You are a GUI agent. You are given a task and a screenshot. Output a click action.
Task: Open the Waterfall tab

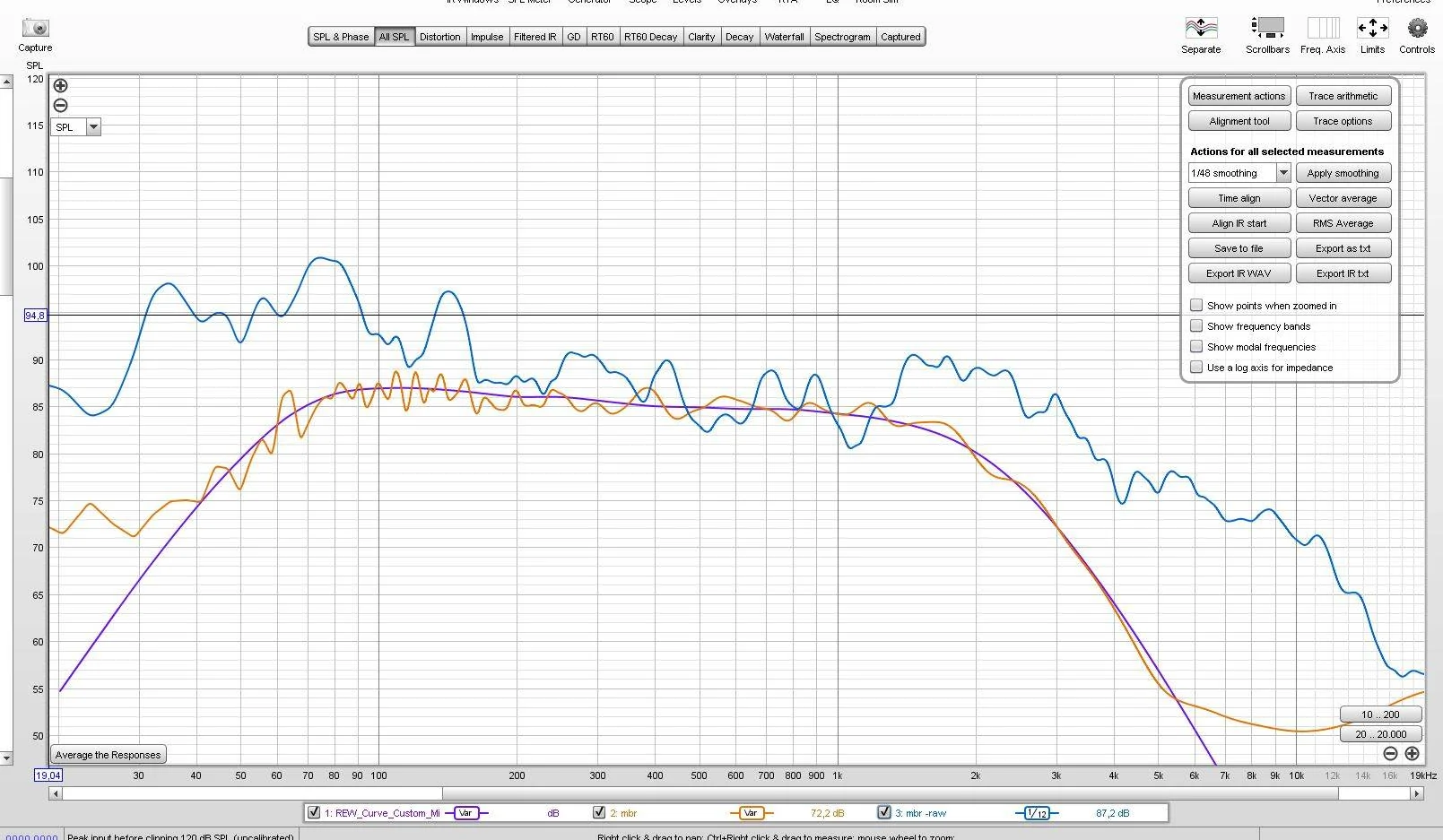[x=784, y=37]
